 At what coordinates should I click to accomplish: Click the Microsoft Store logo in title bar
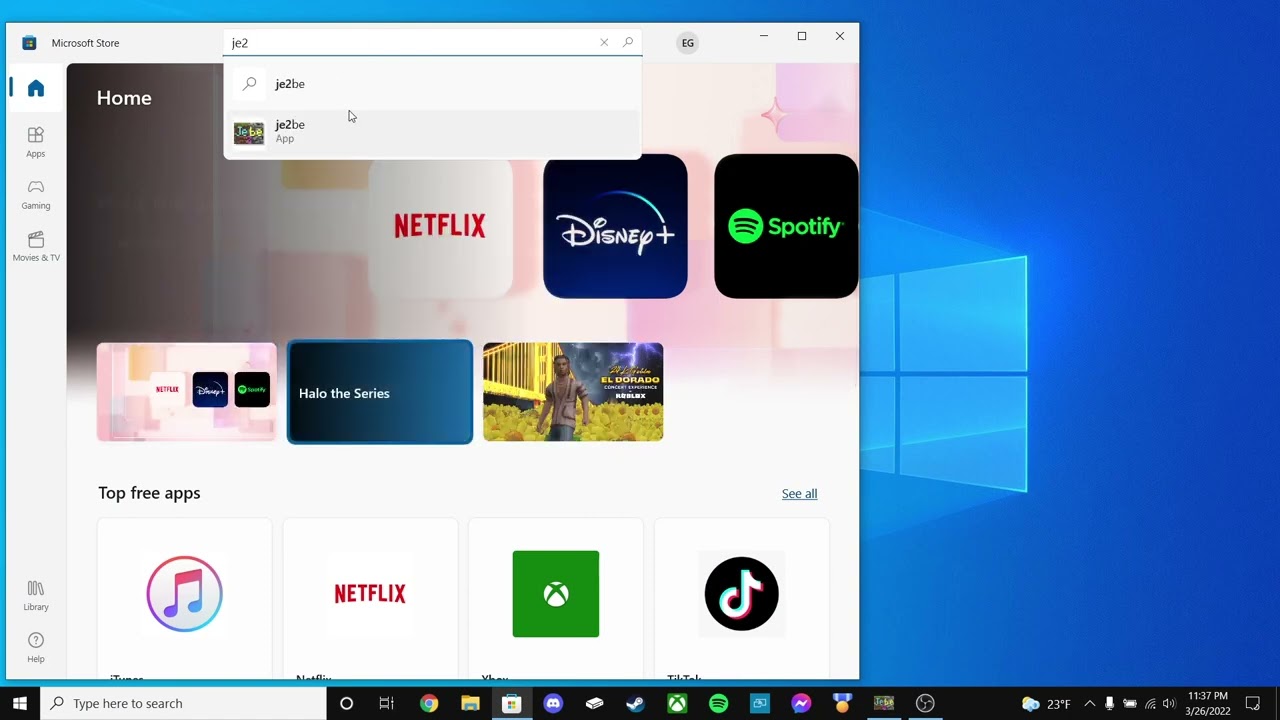[29, 43]
